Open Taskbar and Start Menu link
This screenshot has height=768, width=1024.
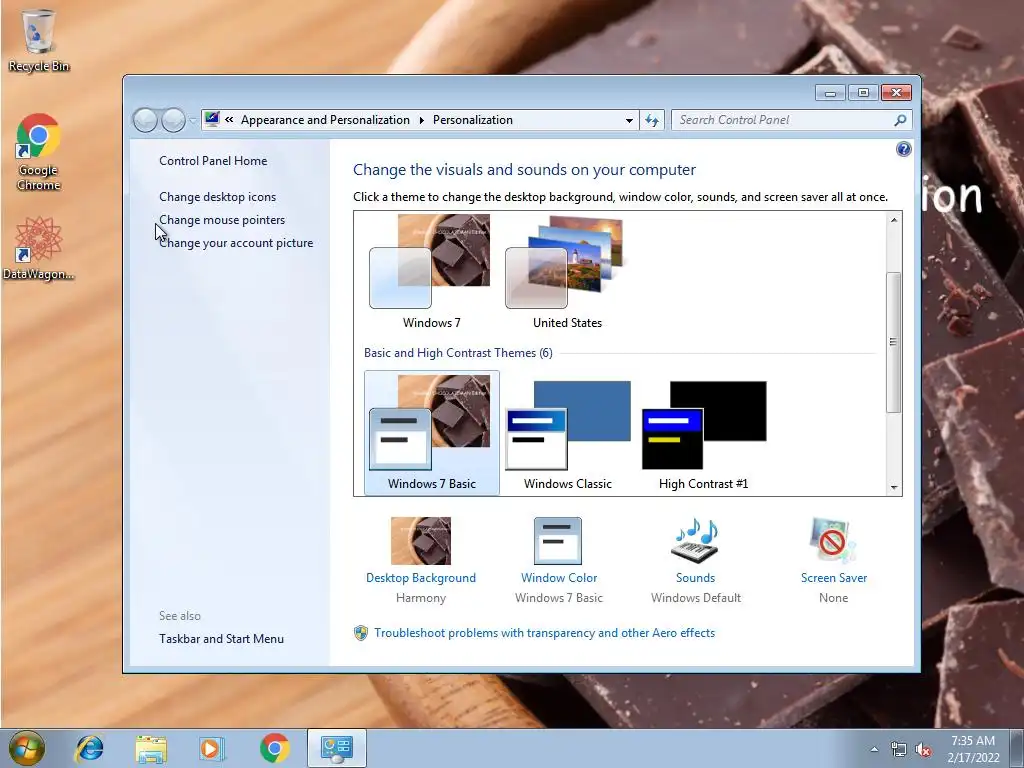click(221, 639)
